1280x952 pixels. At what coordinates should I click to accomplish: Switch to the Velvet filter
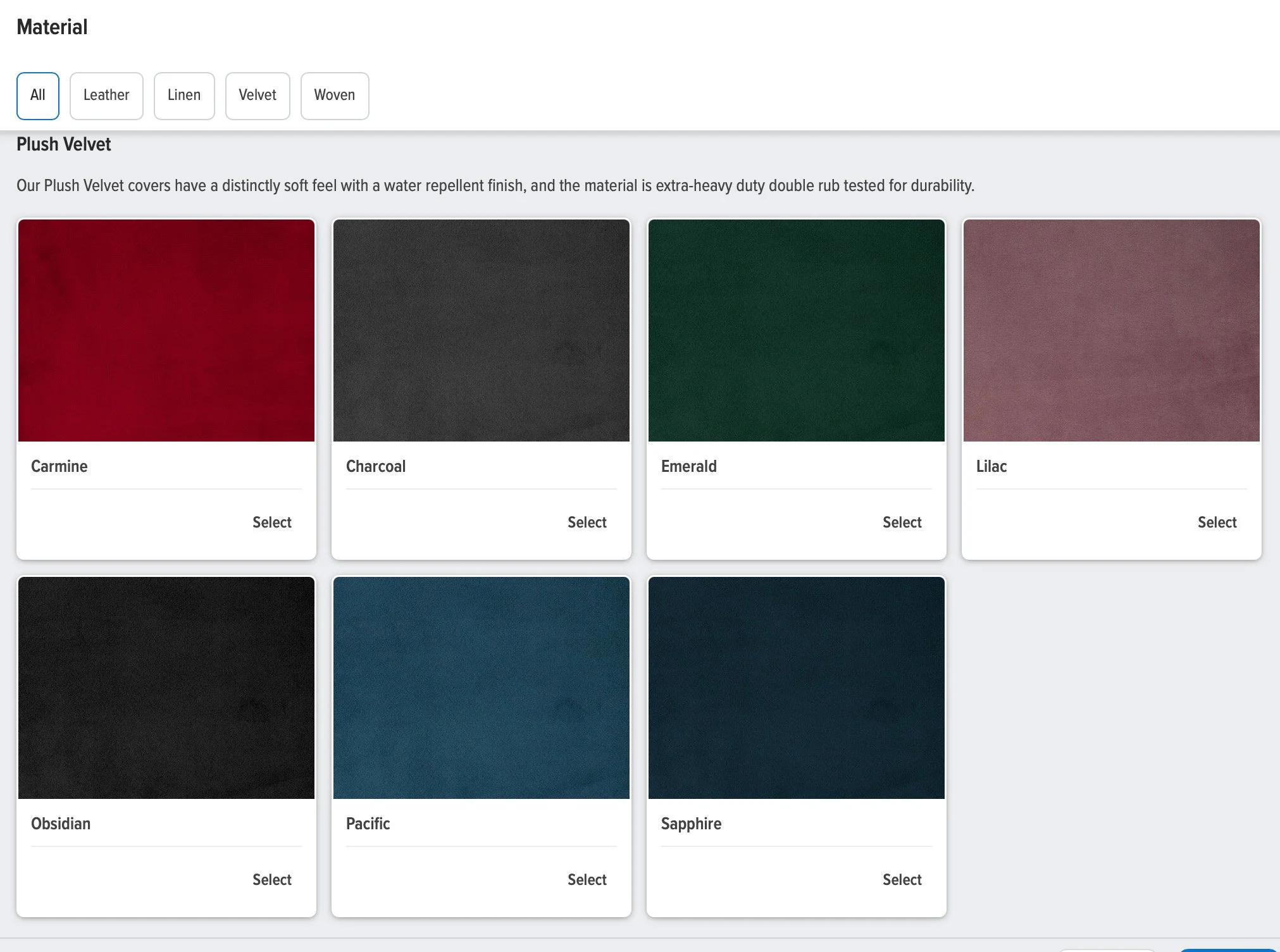tap(258, 96)
